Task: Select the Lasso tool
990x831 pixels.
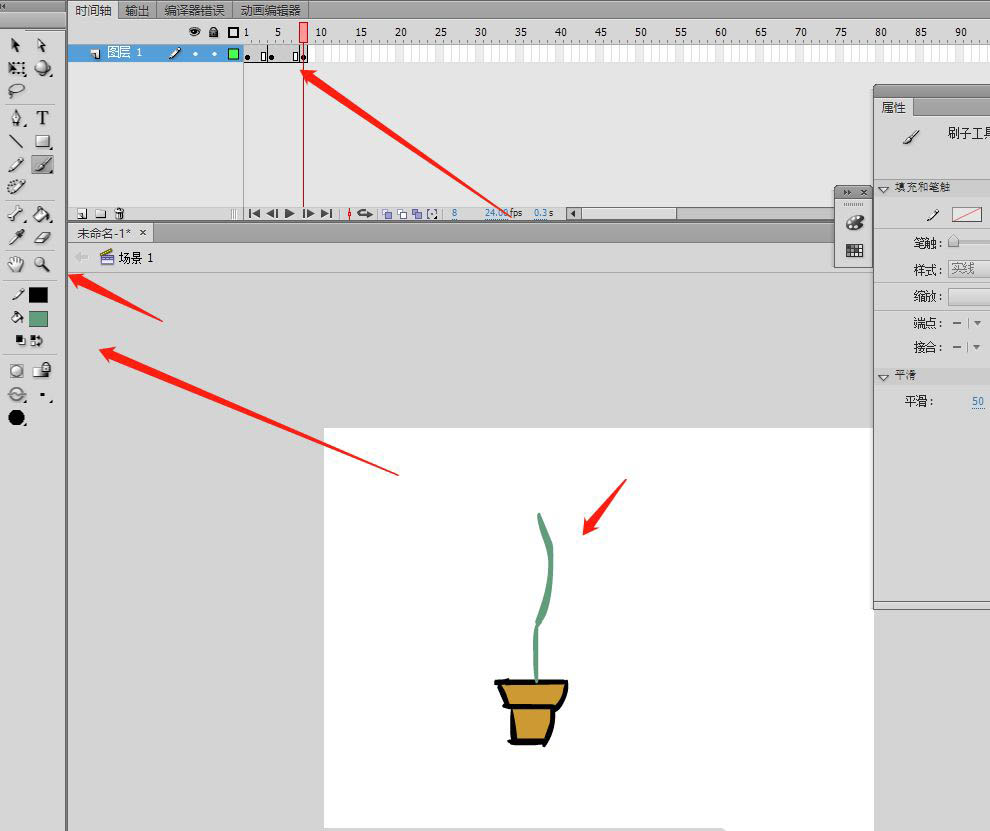Action: [16, 91]
